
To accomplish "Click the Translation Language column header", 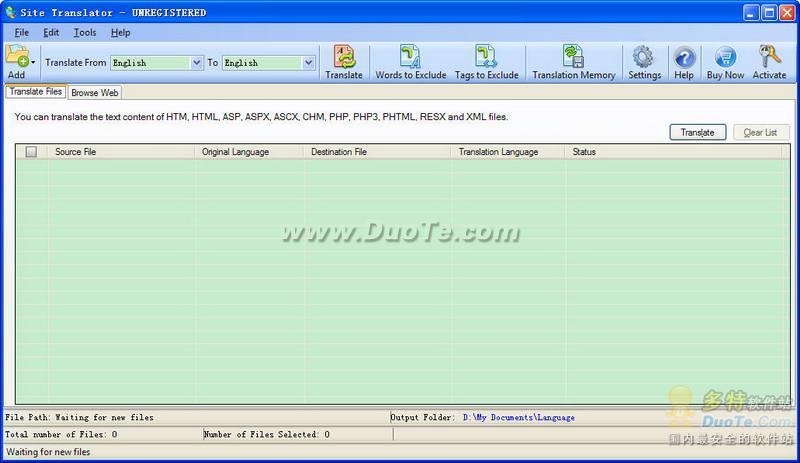I will [x=508, y=152].
